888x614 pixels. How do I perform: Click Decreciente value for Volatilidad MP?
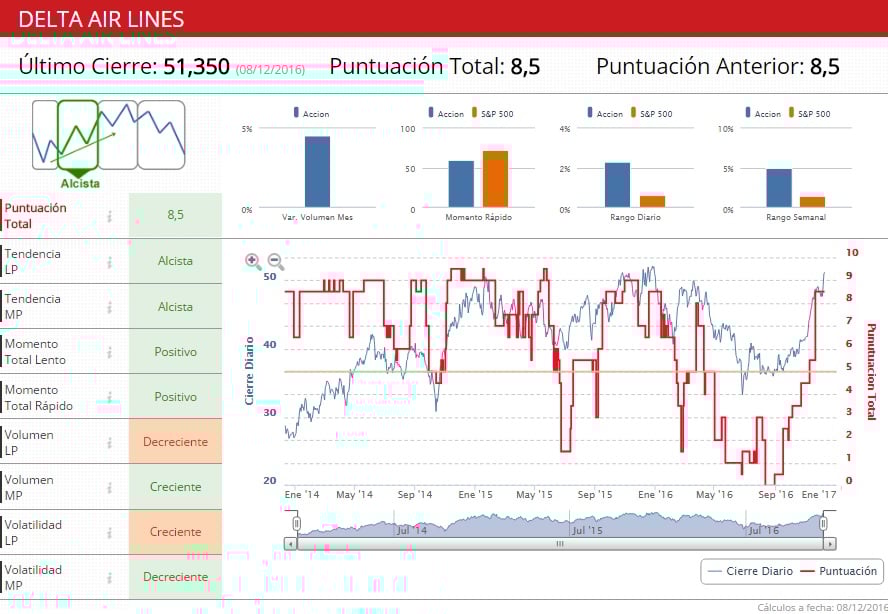point(176,577)
